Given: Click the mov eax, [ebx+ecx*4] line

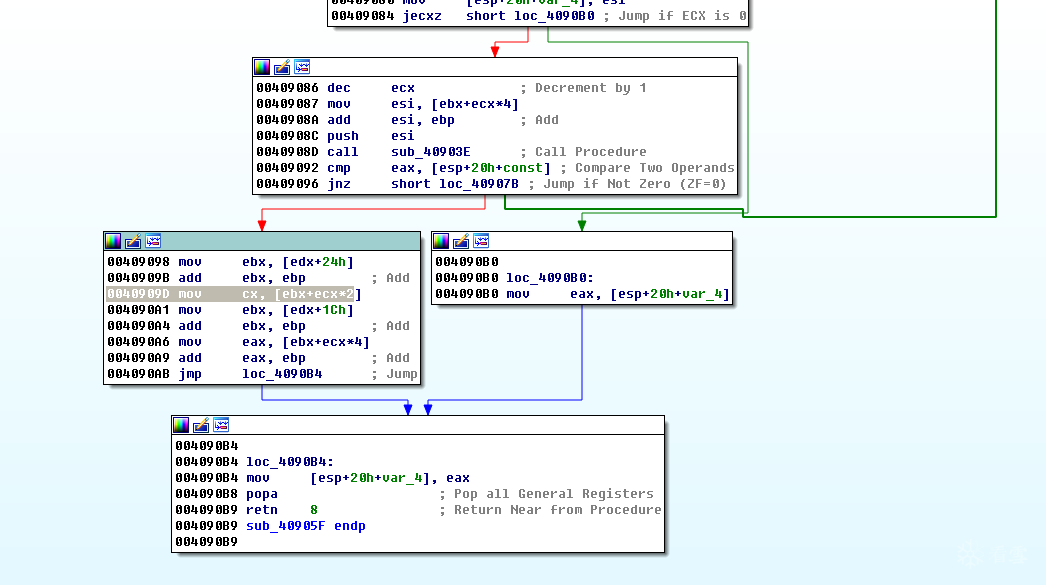Looking at the screenshot, I should point(238,342).
